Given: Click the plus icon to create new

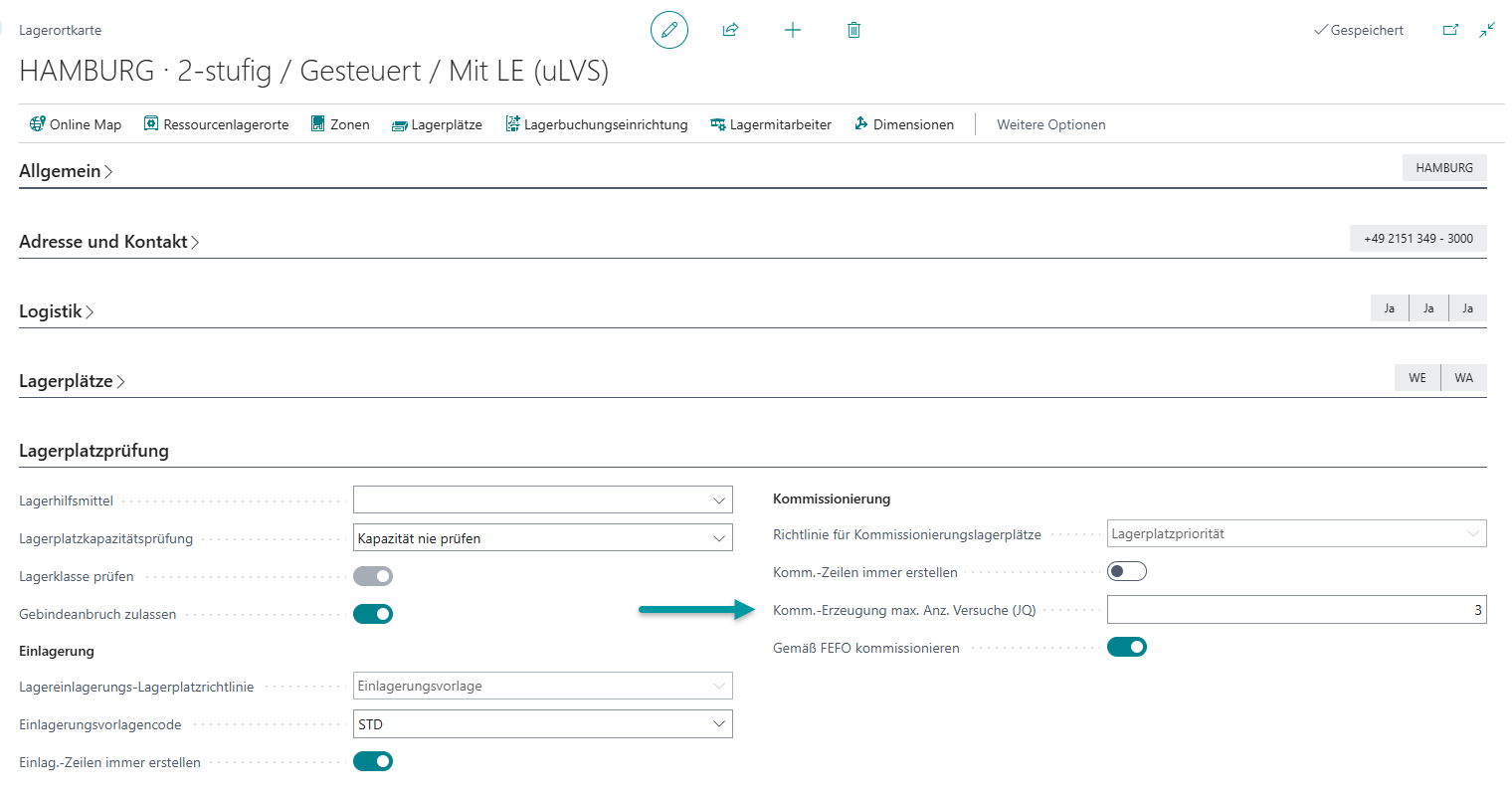Looking at the screenshot, I should click(x=792, y=30).
